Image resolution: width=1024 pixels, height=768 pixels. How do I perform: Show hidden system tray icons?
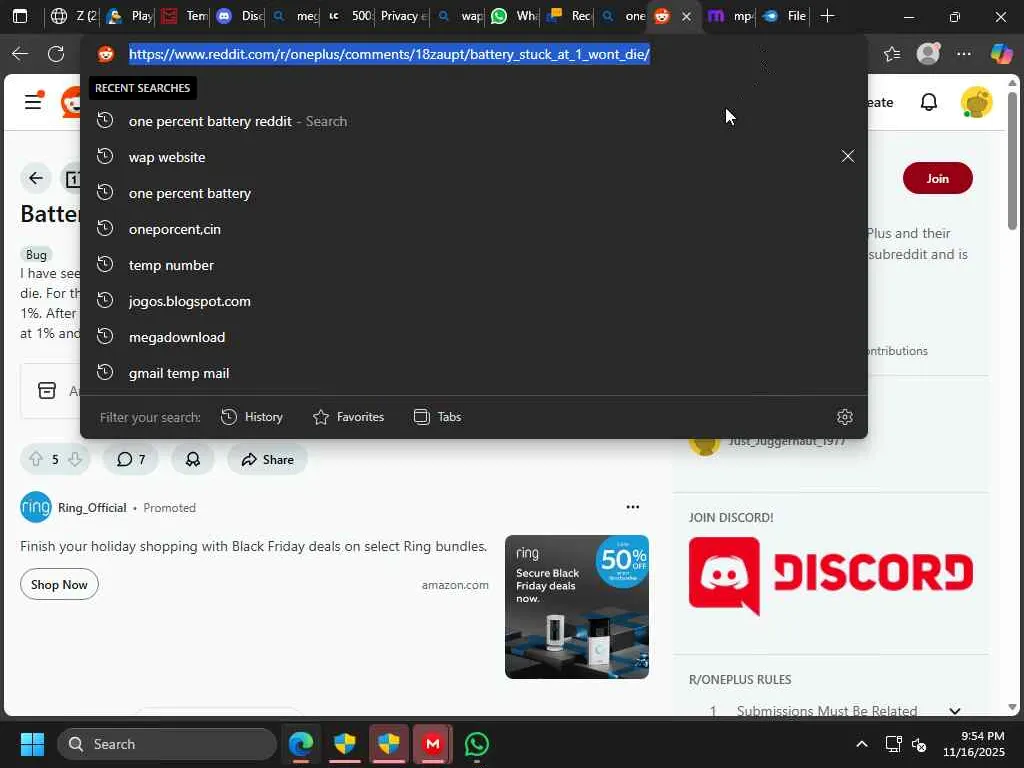tap(861, 744)
